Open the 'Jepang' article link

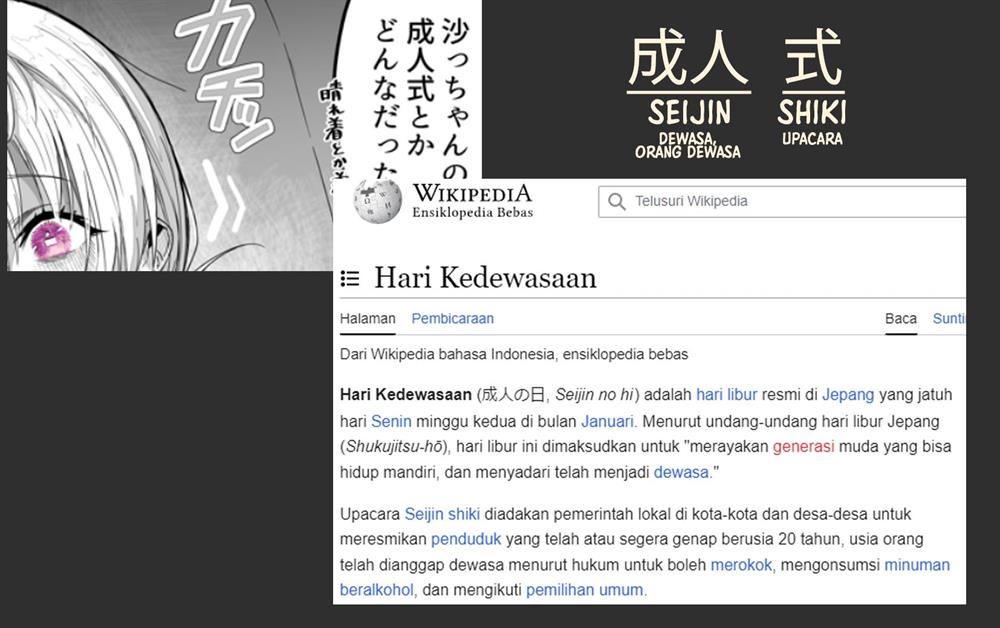click(848, 394)
